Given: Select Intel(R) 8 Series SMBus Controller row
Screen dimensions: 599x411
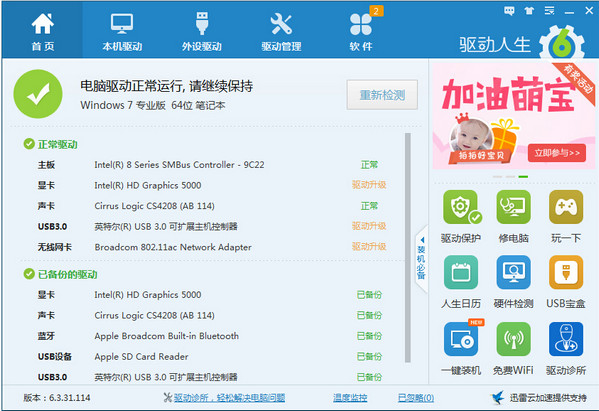Looking at the screenshot, I should click(x=208, y=165).
